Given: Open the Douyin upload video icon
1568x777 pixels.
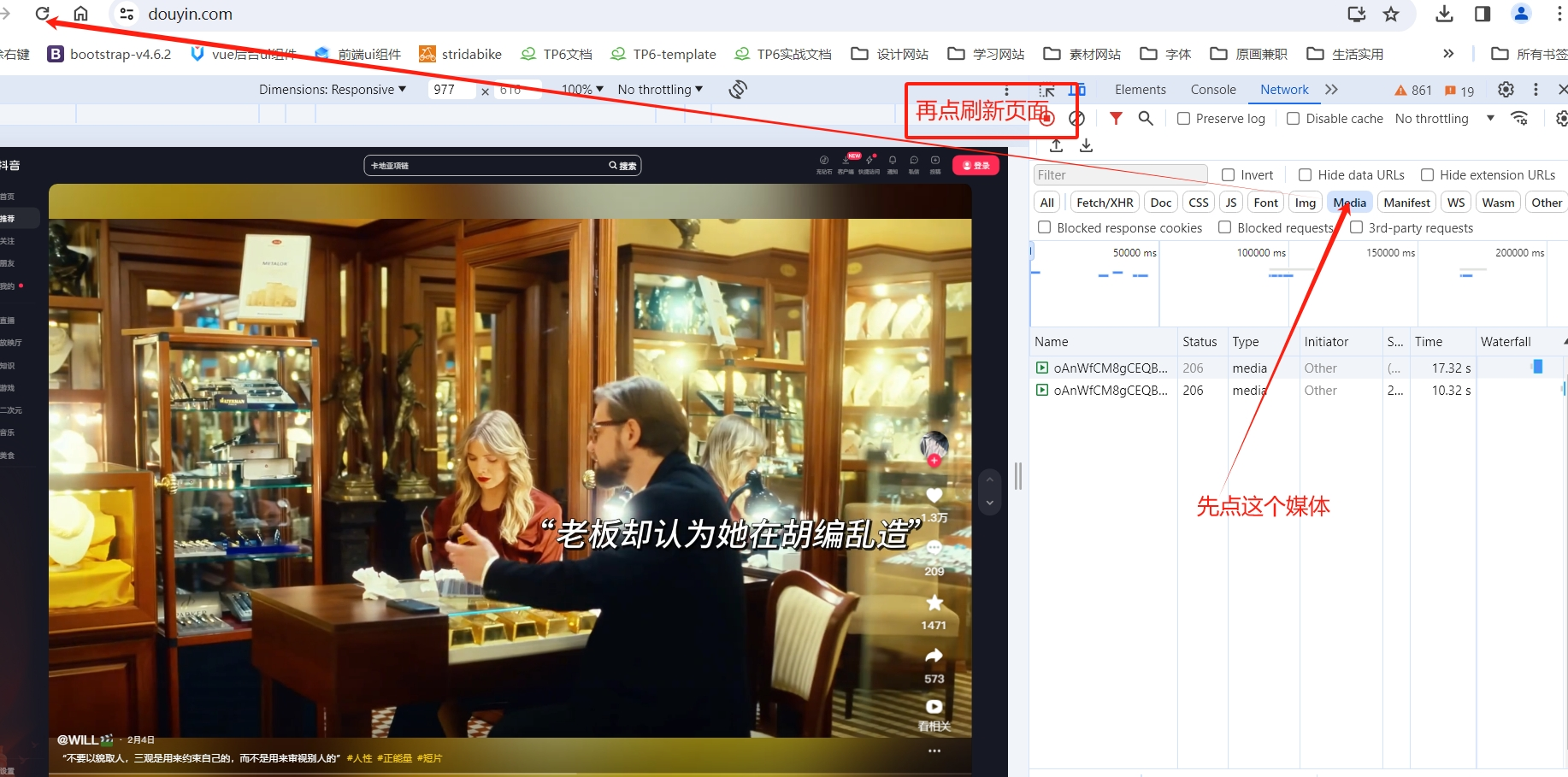Looking at the screenshot, I should click(x=935, y=161).
